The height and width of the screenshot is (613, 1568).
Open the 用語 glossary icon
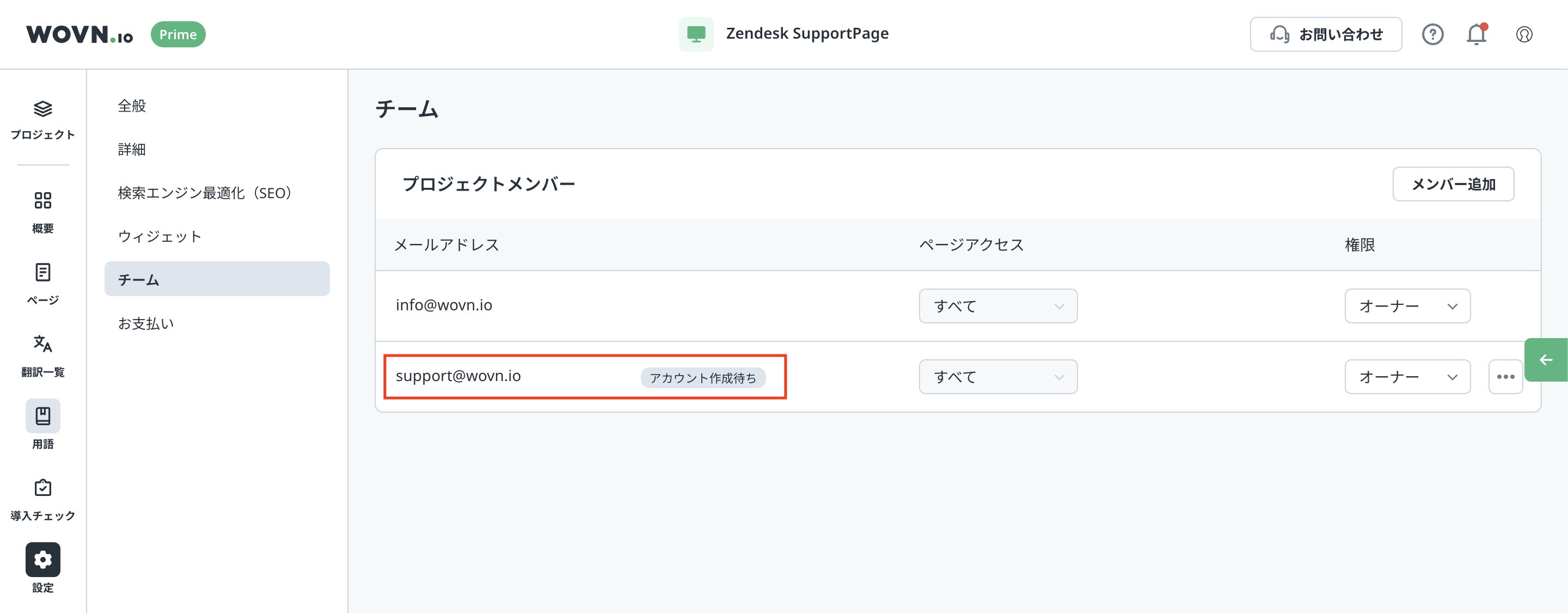[x=42, y=416]
